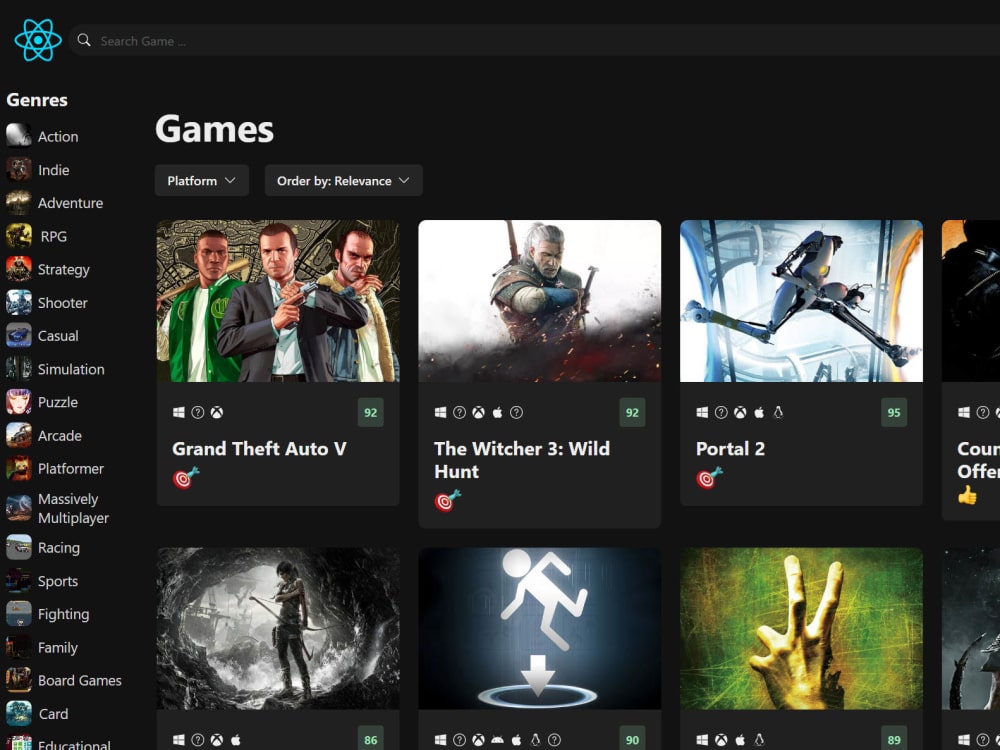
Task: Click the Board Games genre thumbnail
Action: click(x=18, y=679)
